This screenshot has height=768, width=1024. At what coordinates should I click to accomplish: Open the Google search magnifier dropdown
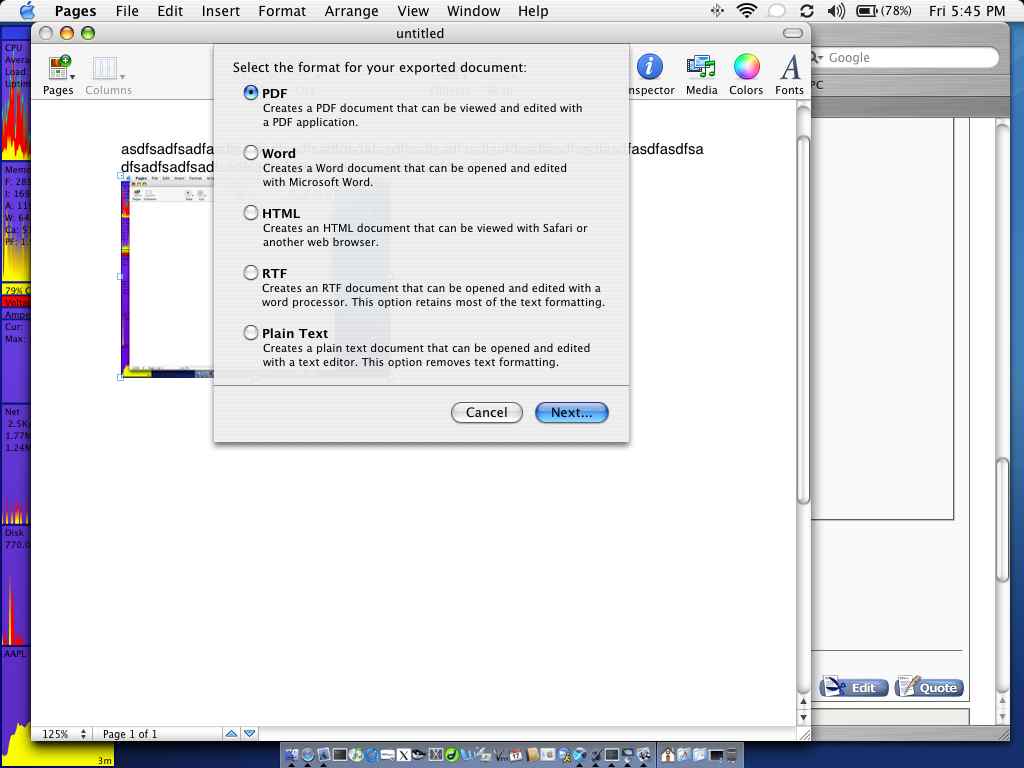(x=817, y=58)
